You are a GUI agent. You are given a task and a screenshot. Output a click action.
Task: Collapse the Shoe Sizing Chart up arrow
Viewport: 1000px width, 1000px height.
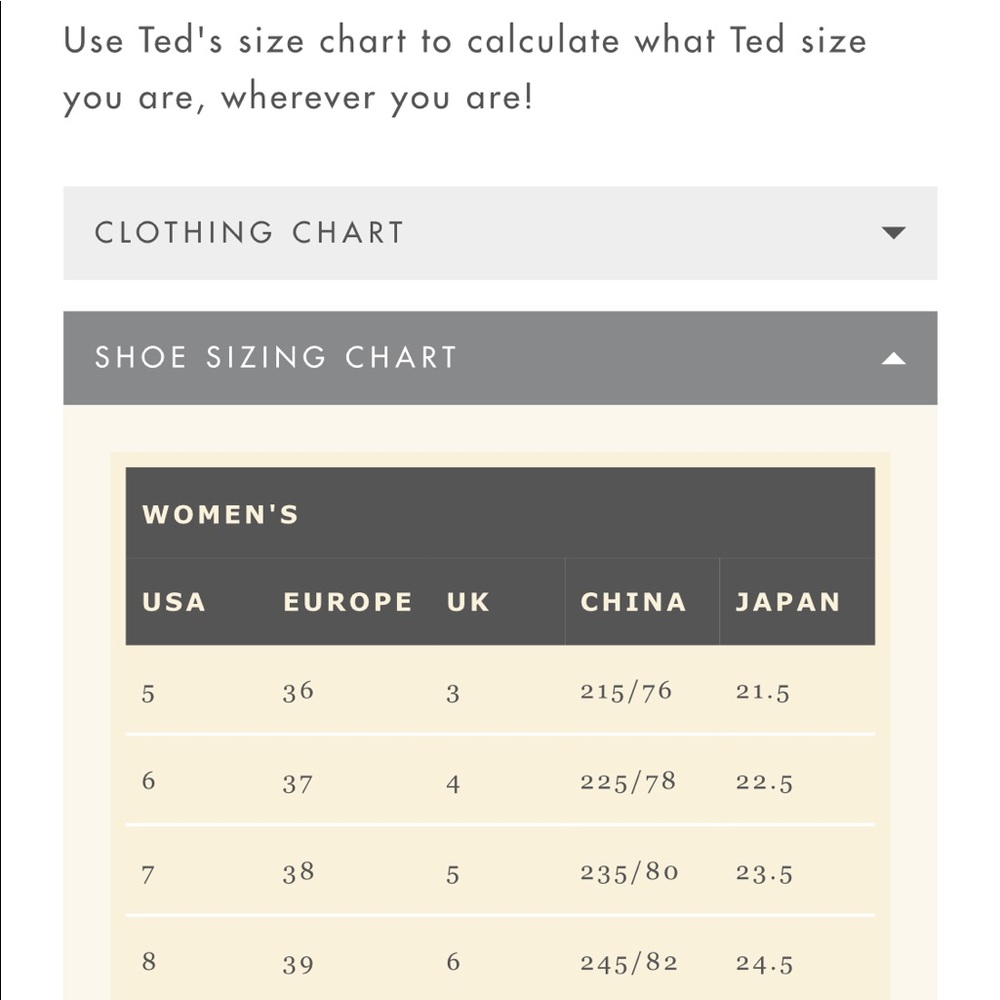pos(893,358)
